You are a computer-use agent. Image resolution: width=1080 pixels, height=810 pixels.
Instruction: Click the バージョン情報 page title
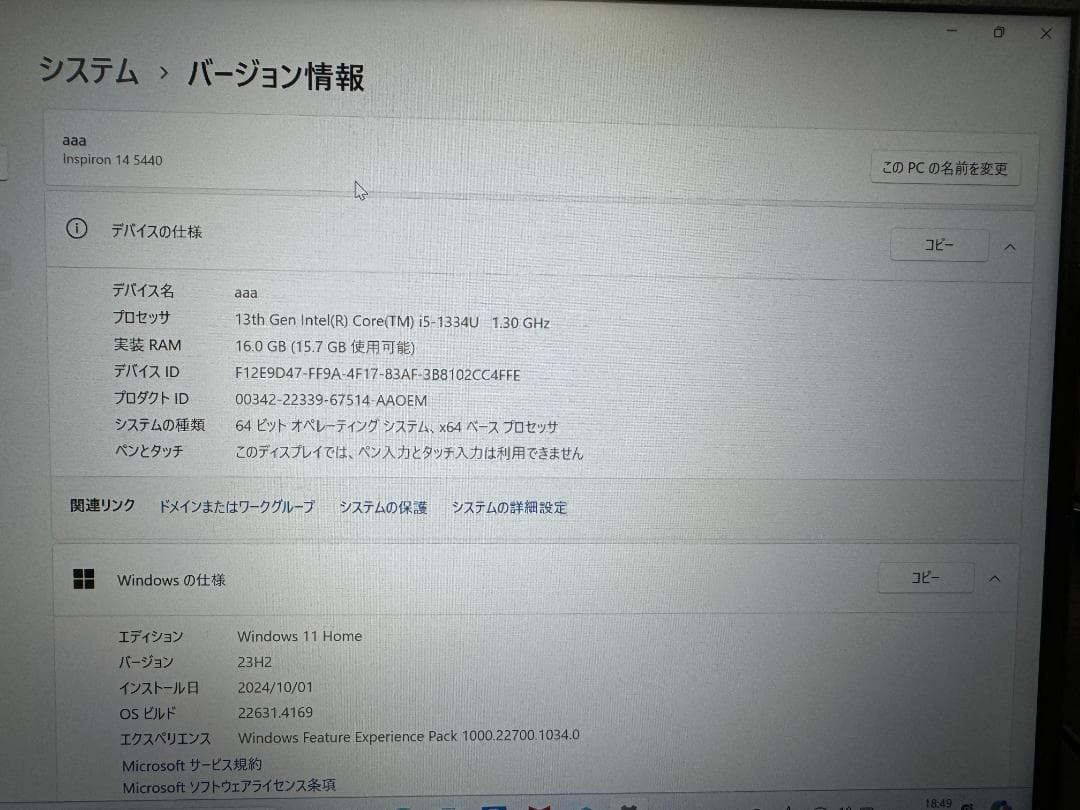point(276,75)
